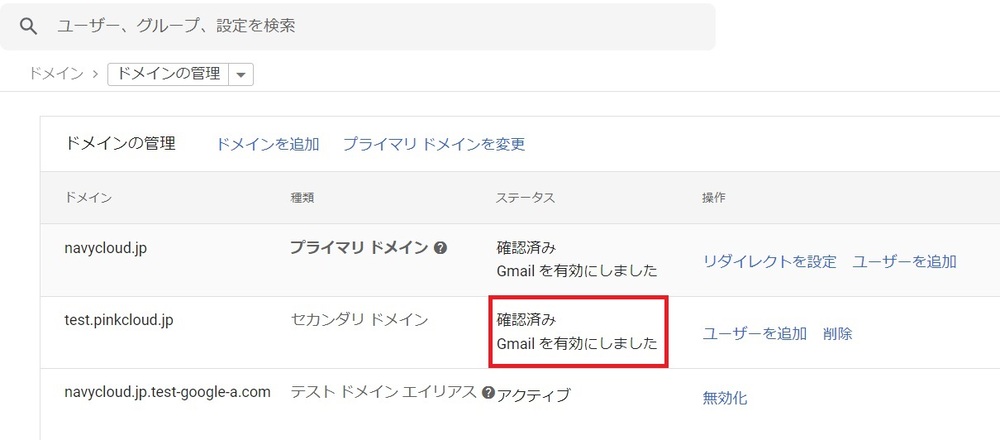The height and width of the screenshot is (440, 1000).
Task: Click help icon beside テスト ドメイン エイリアス
Action: [488, 392]
